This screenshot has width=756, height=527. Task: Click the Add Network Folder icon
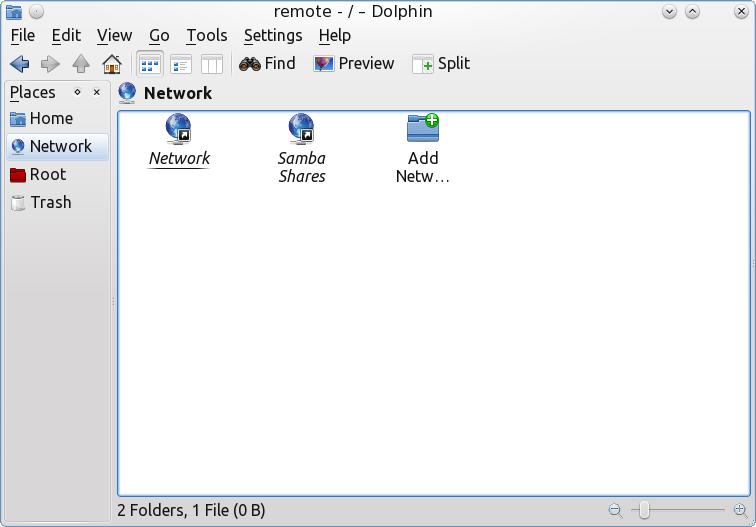click(x=423, y=128)
